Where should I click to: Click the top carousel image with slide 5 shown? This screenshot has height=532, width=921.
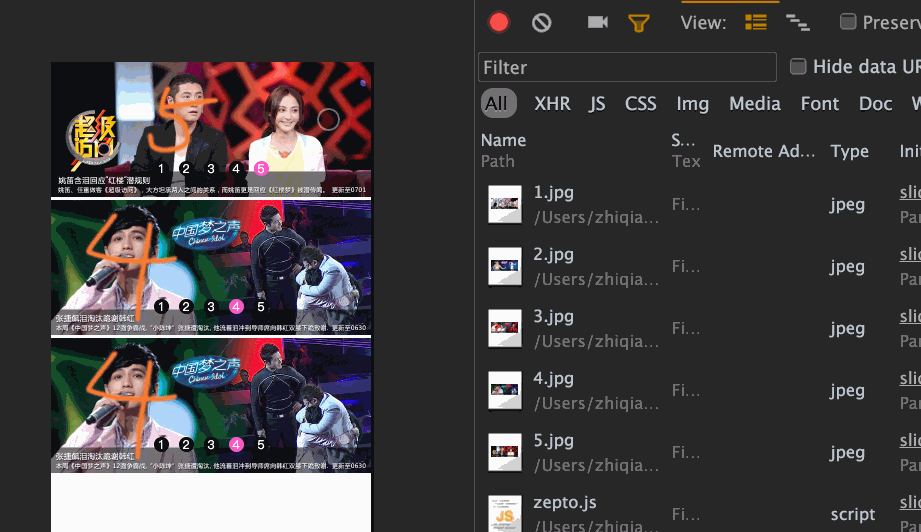211,129
